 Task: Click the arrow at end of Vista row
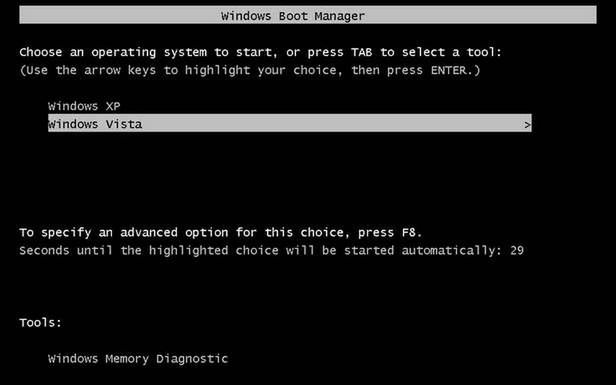click(528, 125)
